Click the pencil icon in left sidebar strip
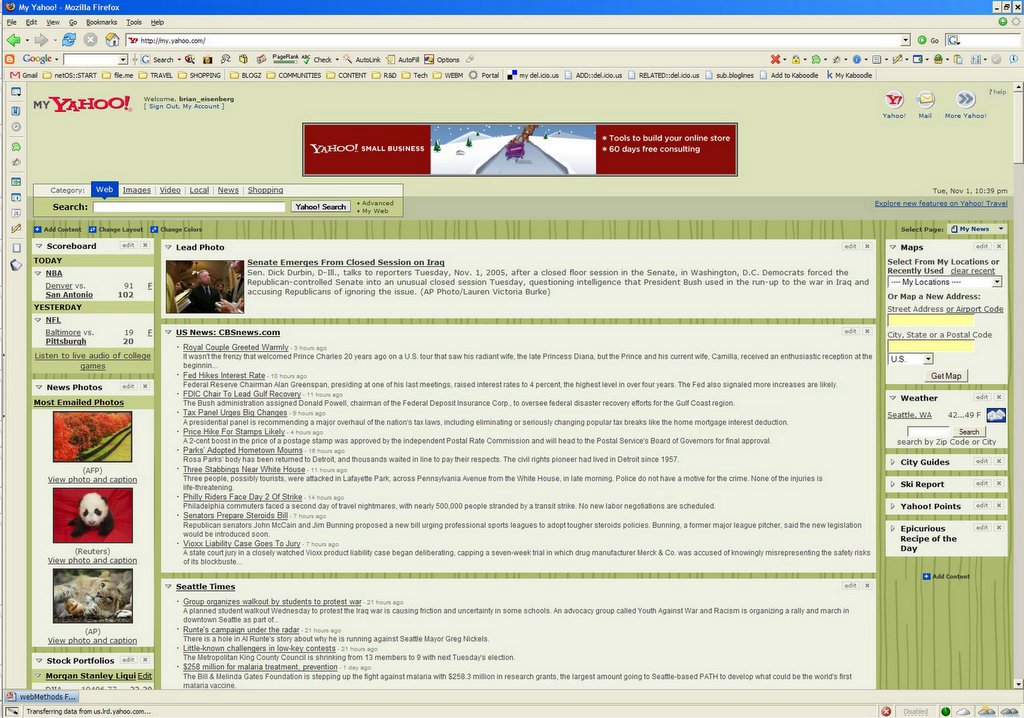The image size is (1024, 718). pos(16,229)
